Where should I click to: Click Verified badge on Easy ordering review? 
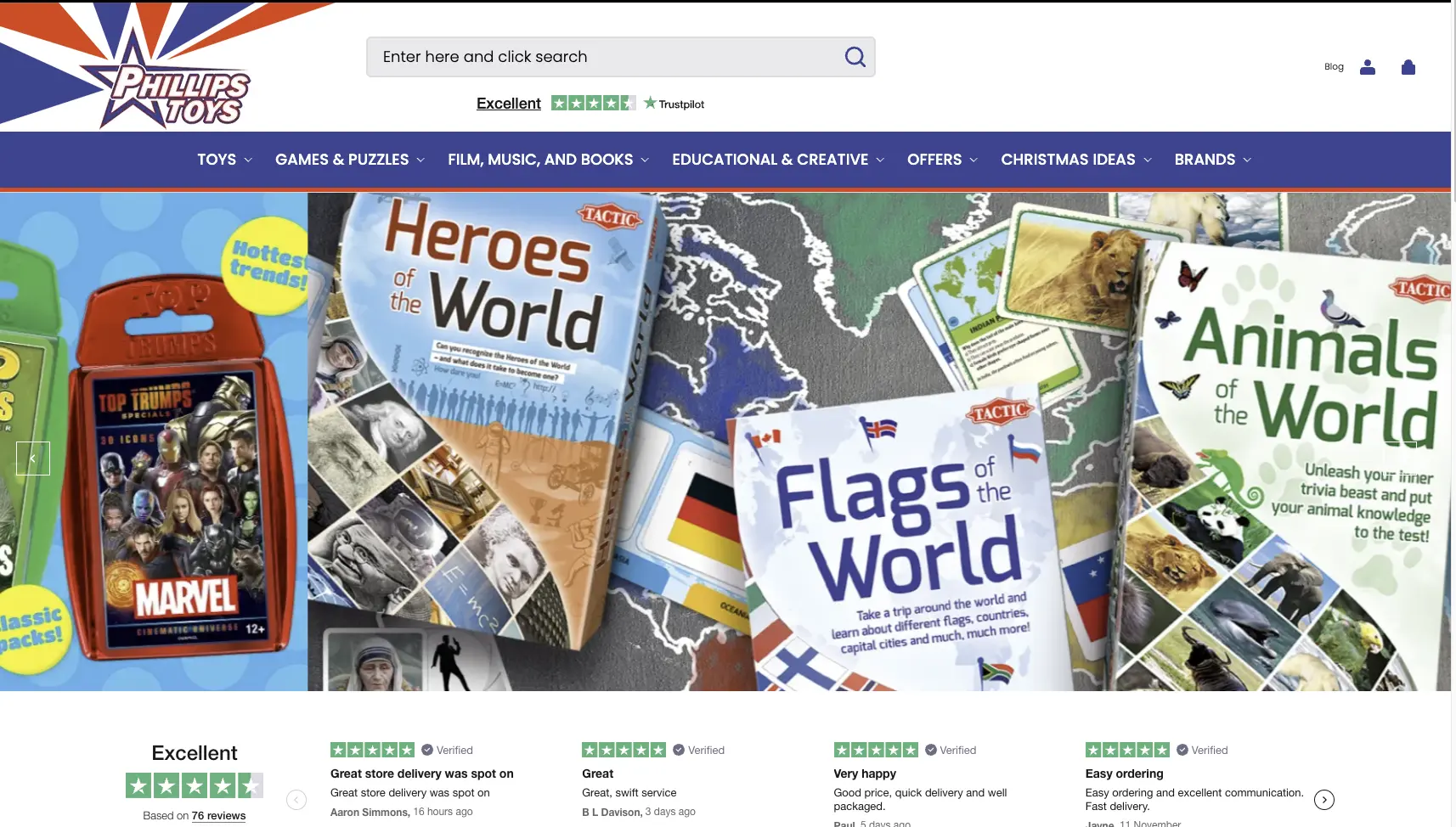tap(1202, 750)
